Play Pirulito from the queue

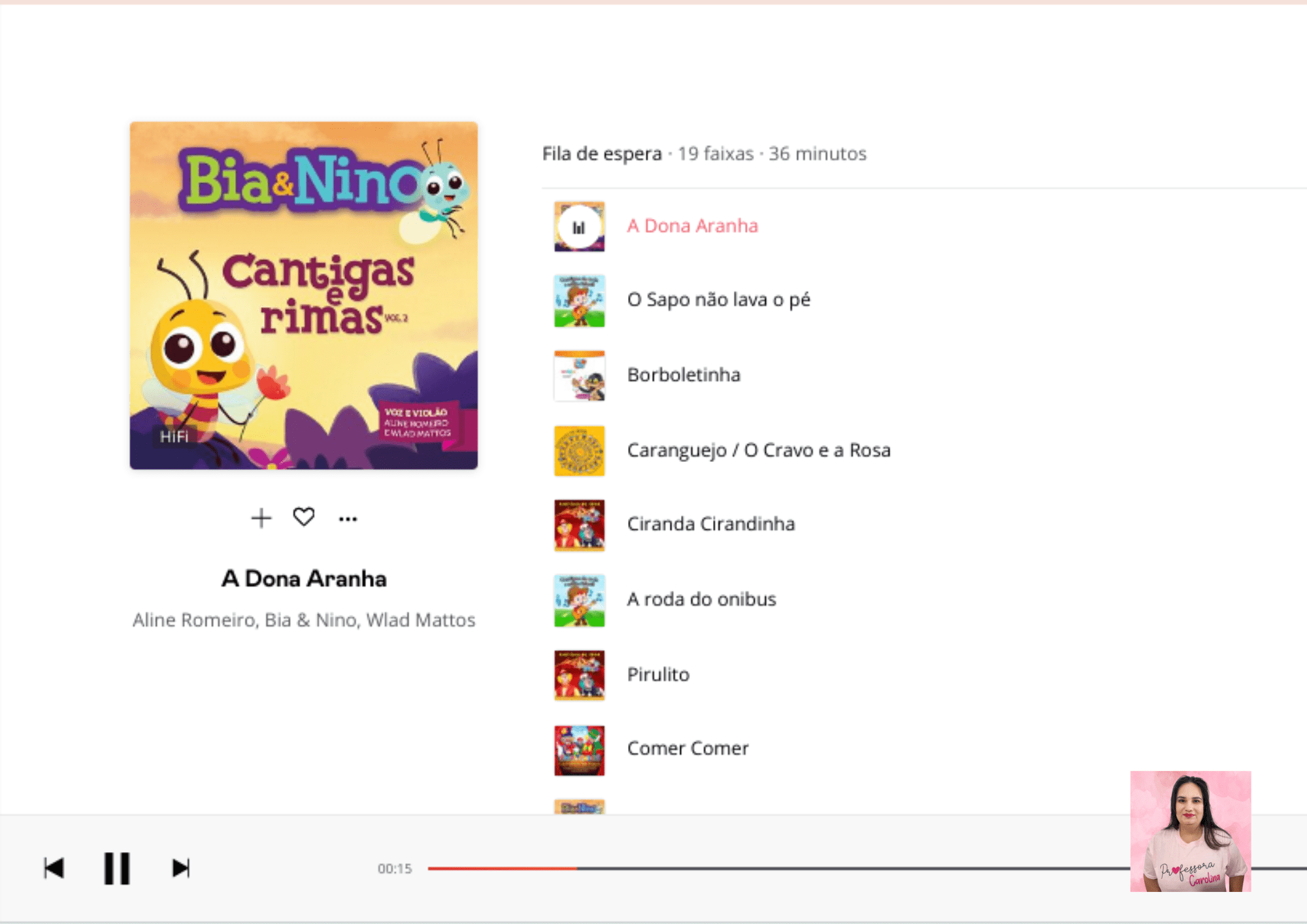(x=658, y=674)
